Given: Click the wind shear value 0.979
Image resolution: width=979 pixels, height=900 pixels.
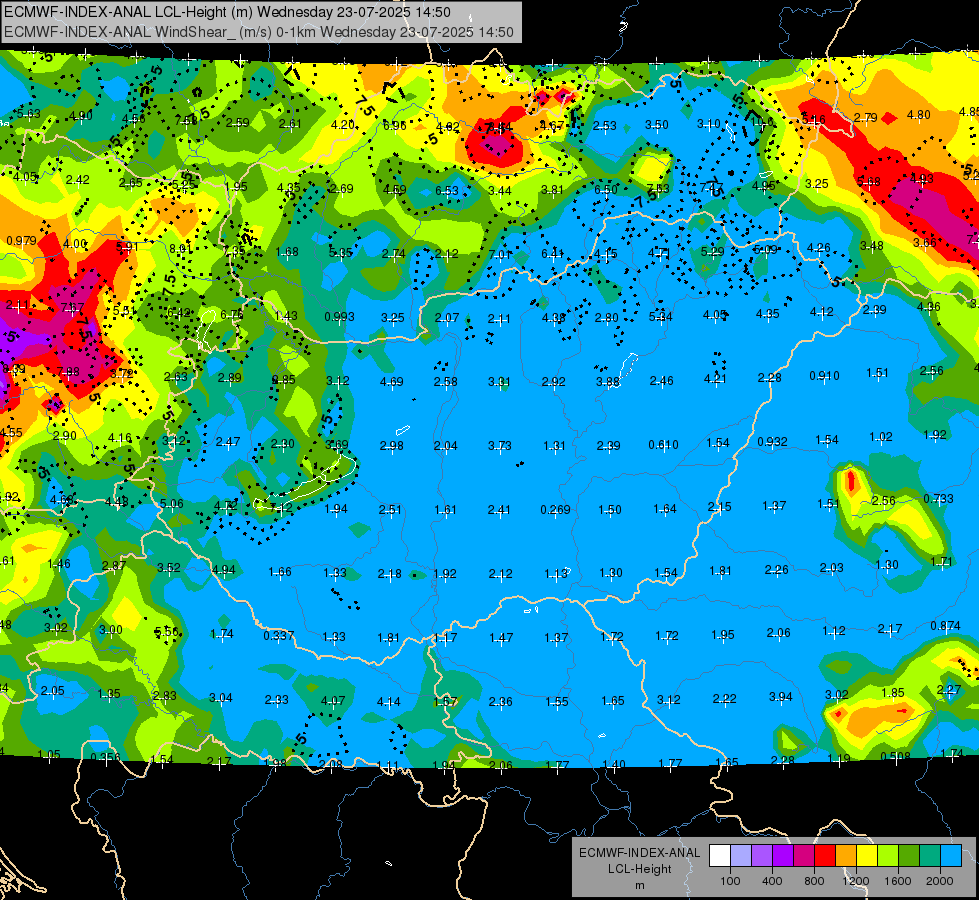Looking at the screenshot, I should (x=21, y=240).
